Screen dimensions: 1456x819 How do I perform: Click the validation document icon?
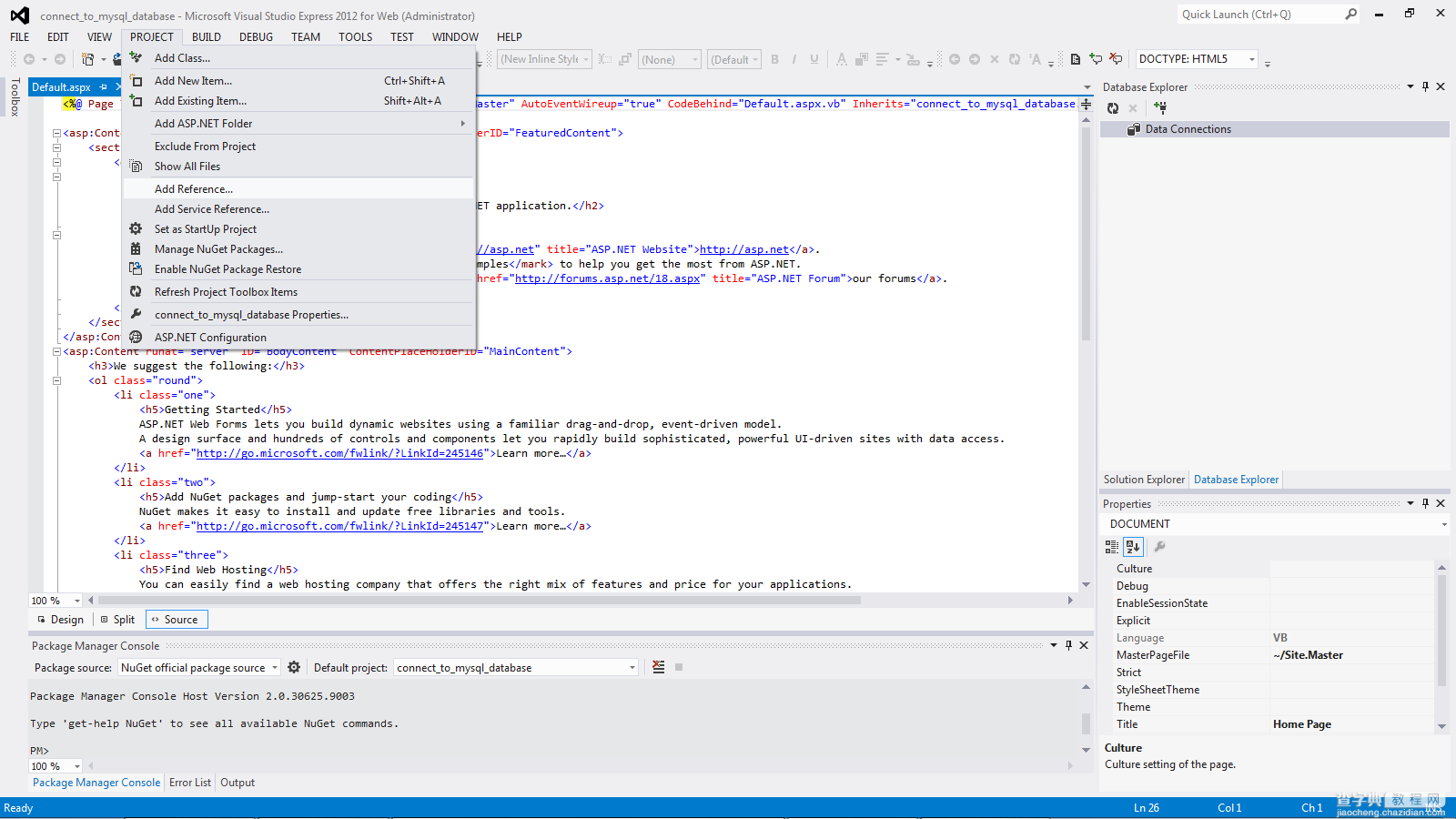[x=1076, y=59]
